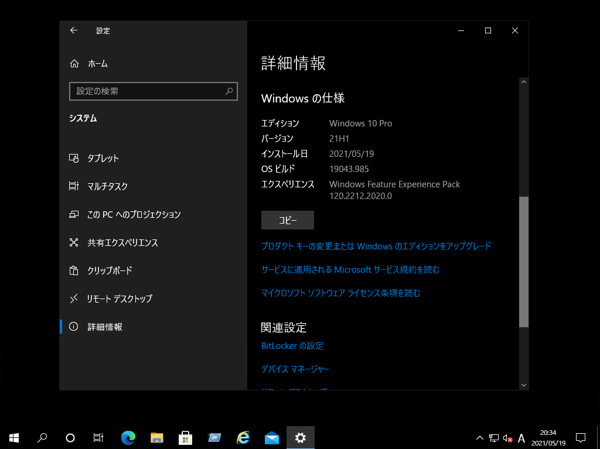
Task: Open the Action Center notifications icon
Action: (x=580, y=438)
